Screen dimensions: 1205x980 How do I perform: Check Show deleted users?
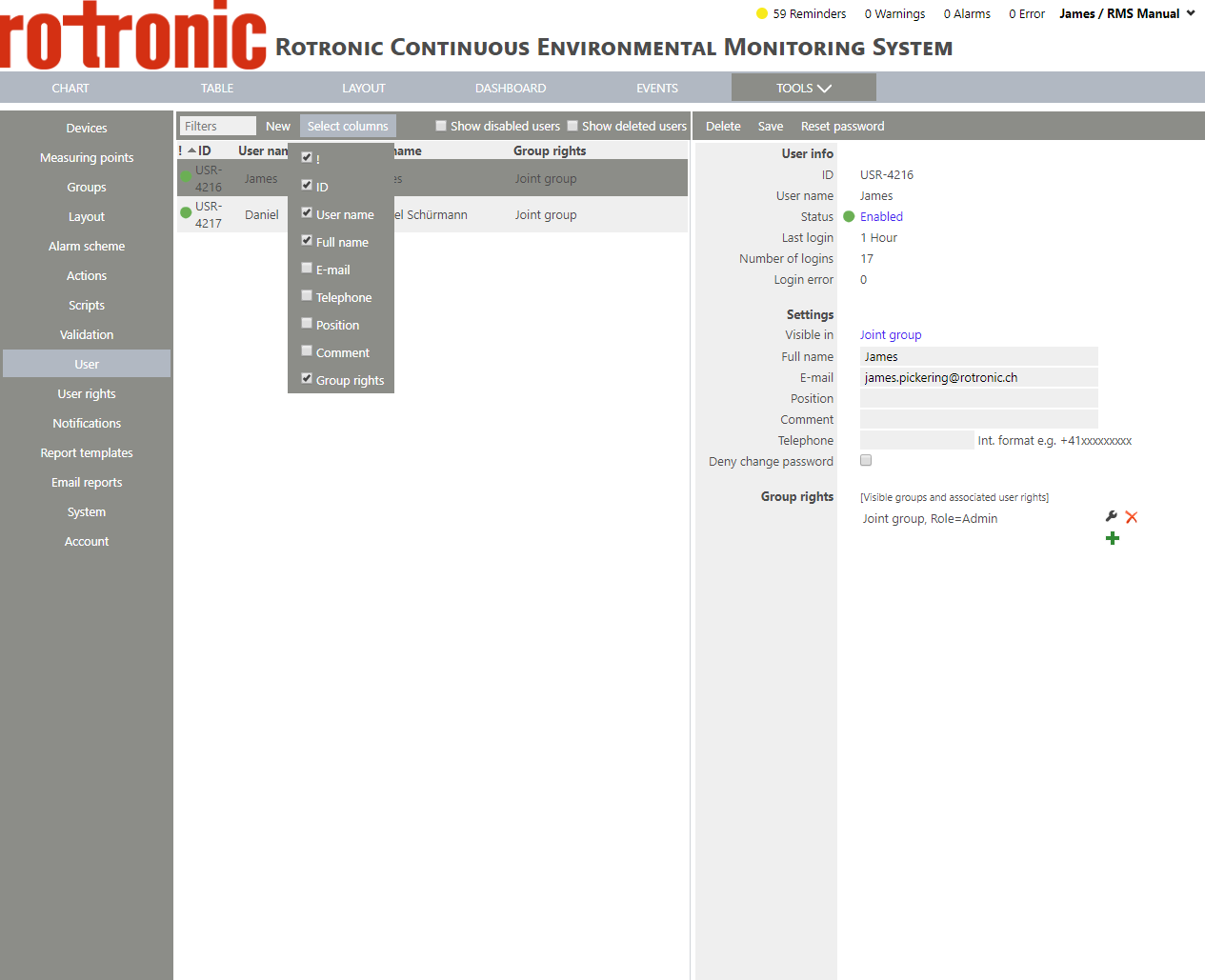[572, 126]
